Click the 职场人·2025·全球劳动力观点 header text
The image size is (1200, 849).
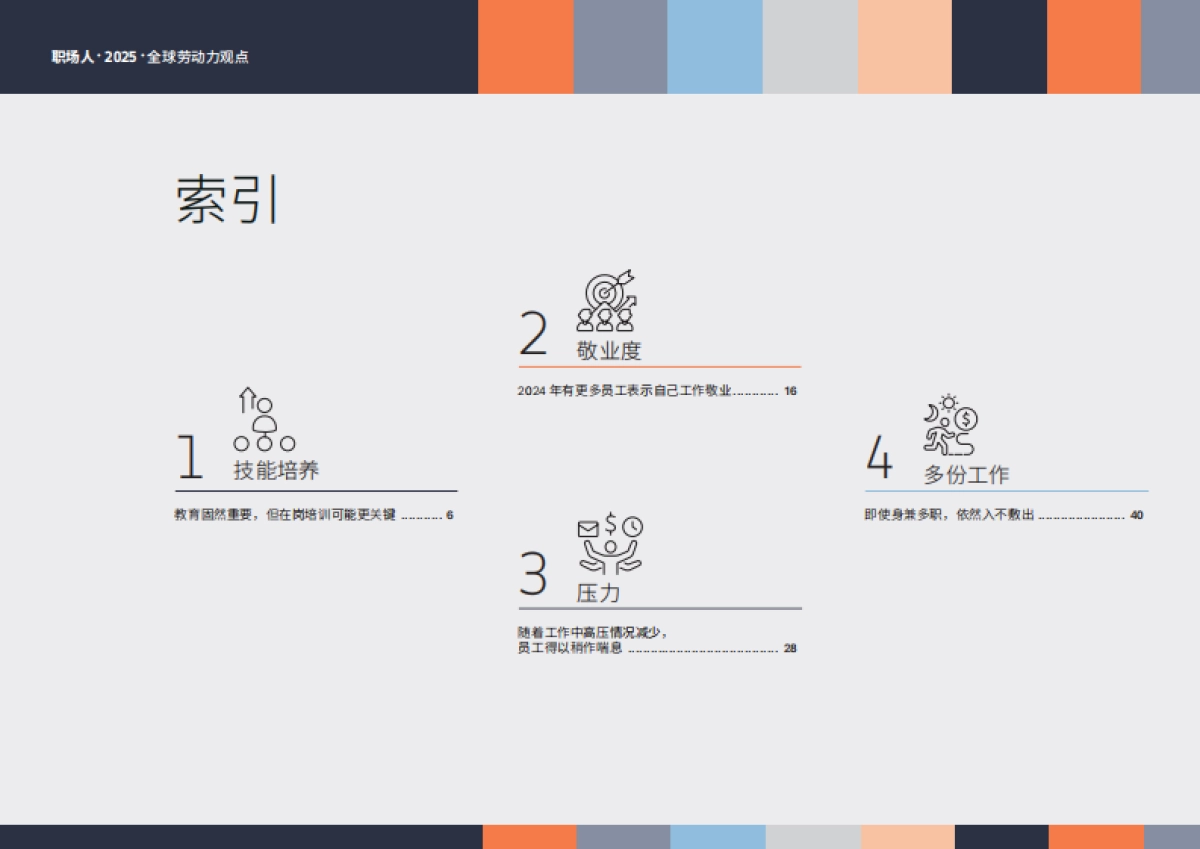pos(150,57)
